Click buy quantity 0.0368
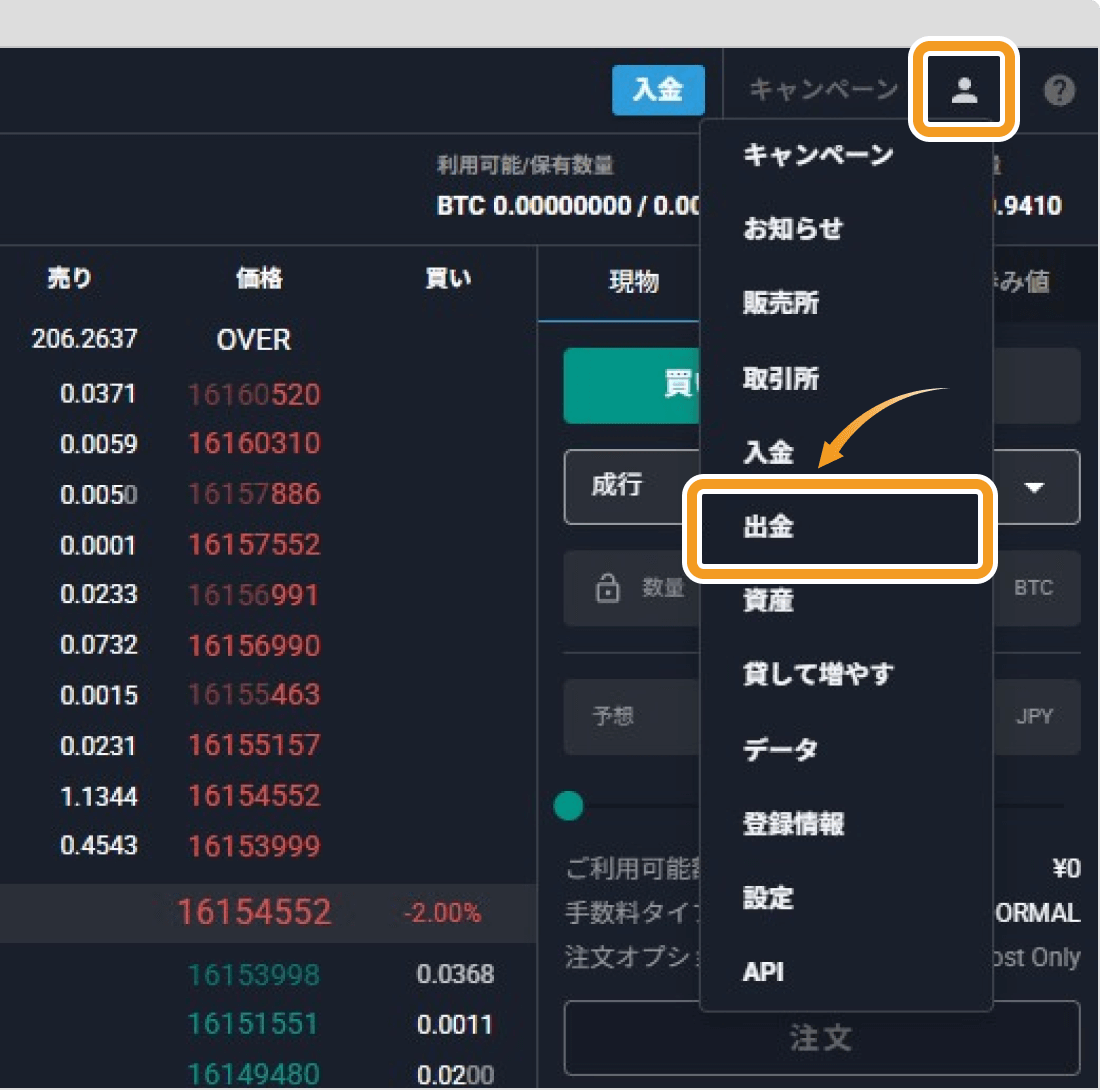The image size is (1100, 1090). 455,974
